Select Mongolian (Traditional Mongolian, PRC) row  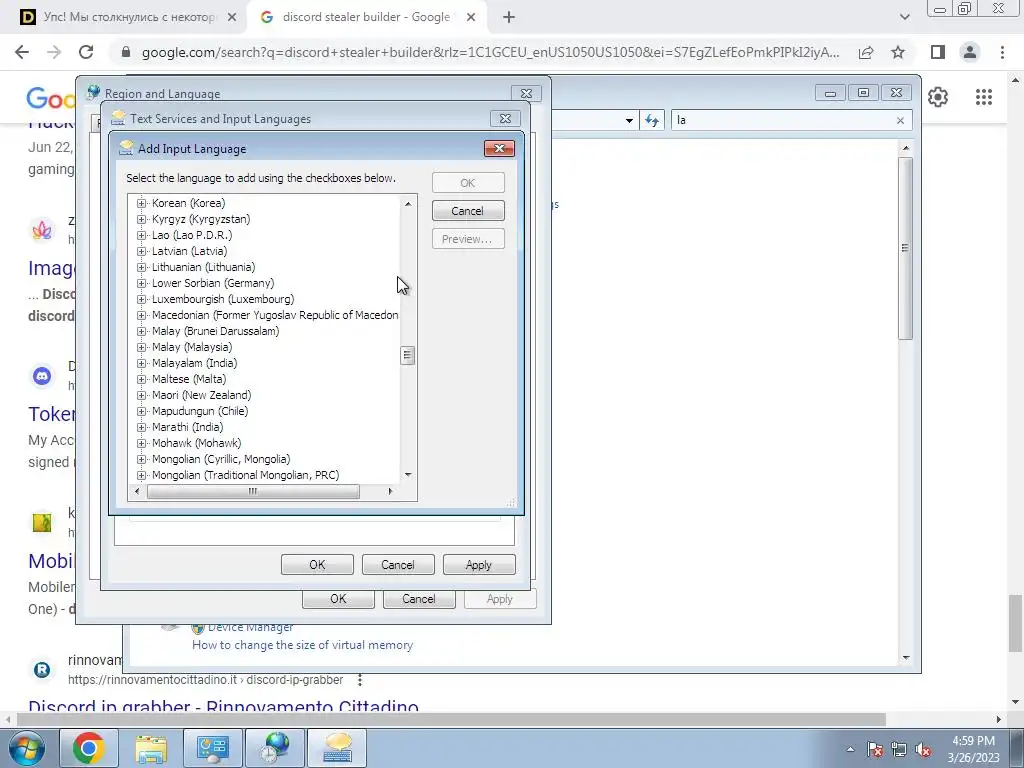pyautogui.click(x=246, y=475)
